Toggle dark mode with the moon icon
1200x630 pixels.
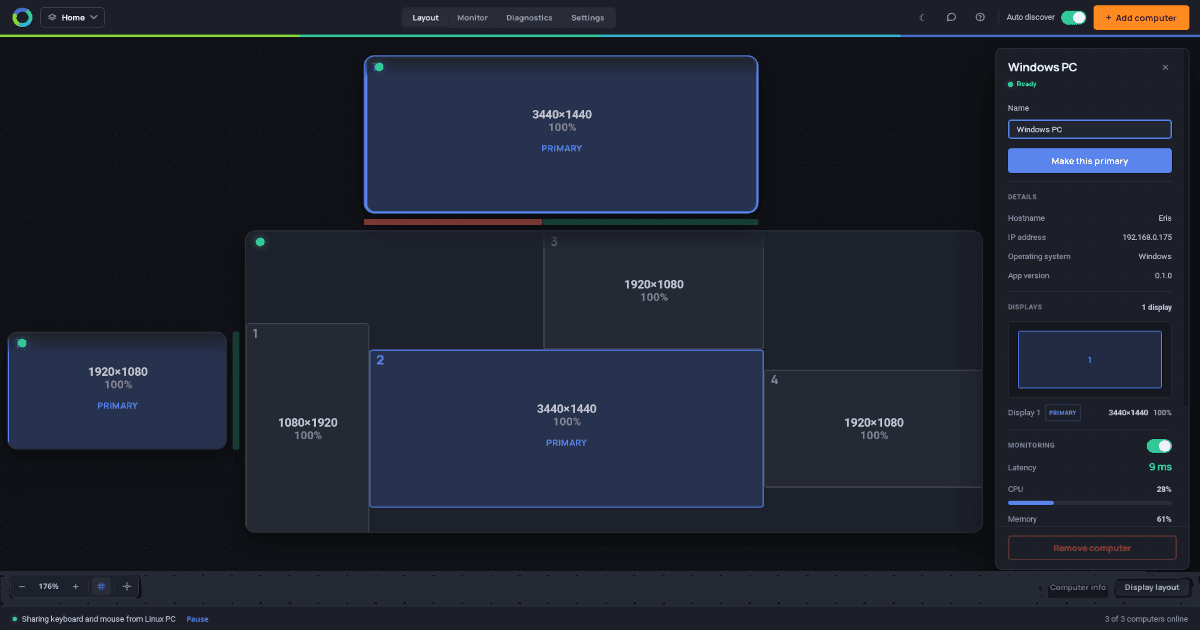click(922, 17)
